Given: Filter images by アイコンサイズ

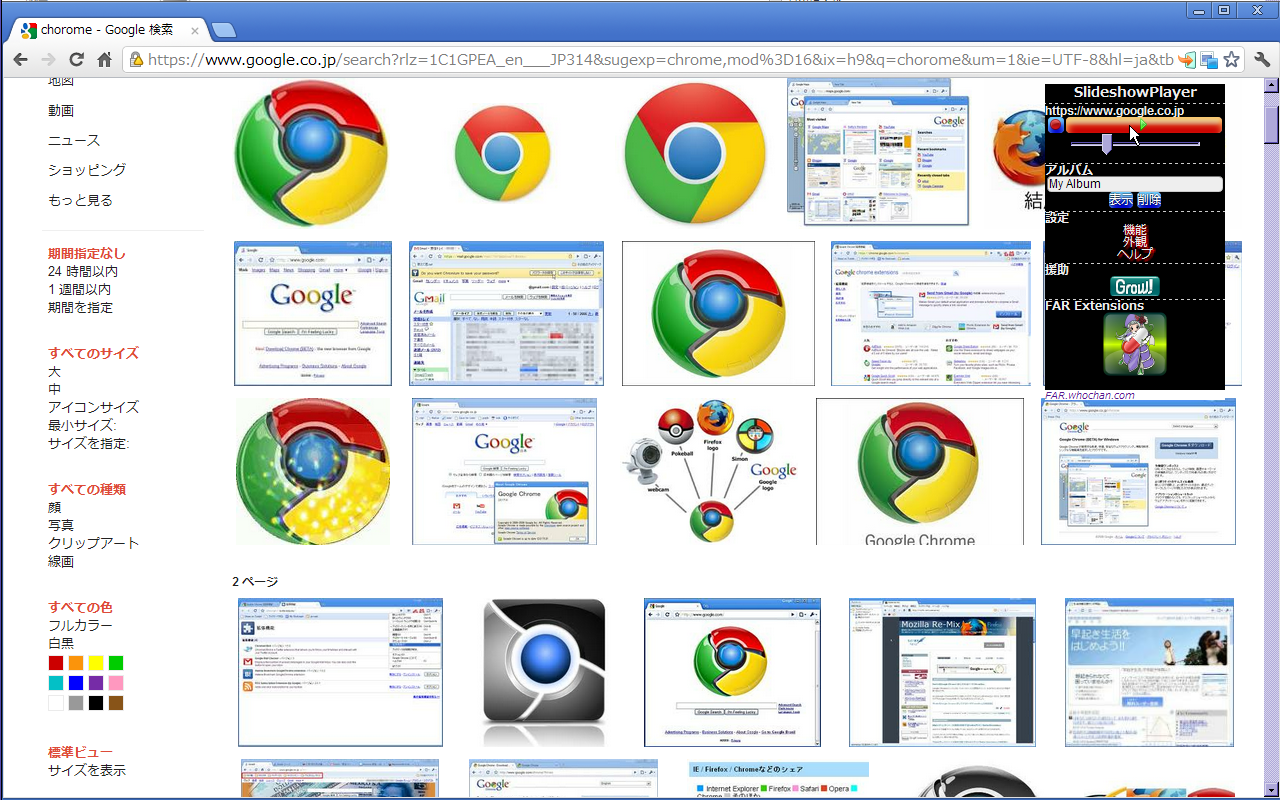Looking at the screenshot, I should tap(93, 407).
